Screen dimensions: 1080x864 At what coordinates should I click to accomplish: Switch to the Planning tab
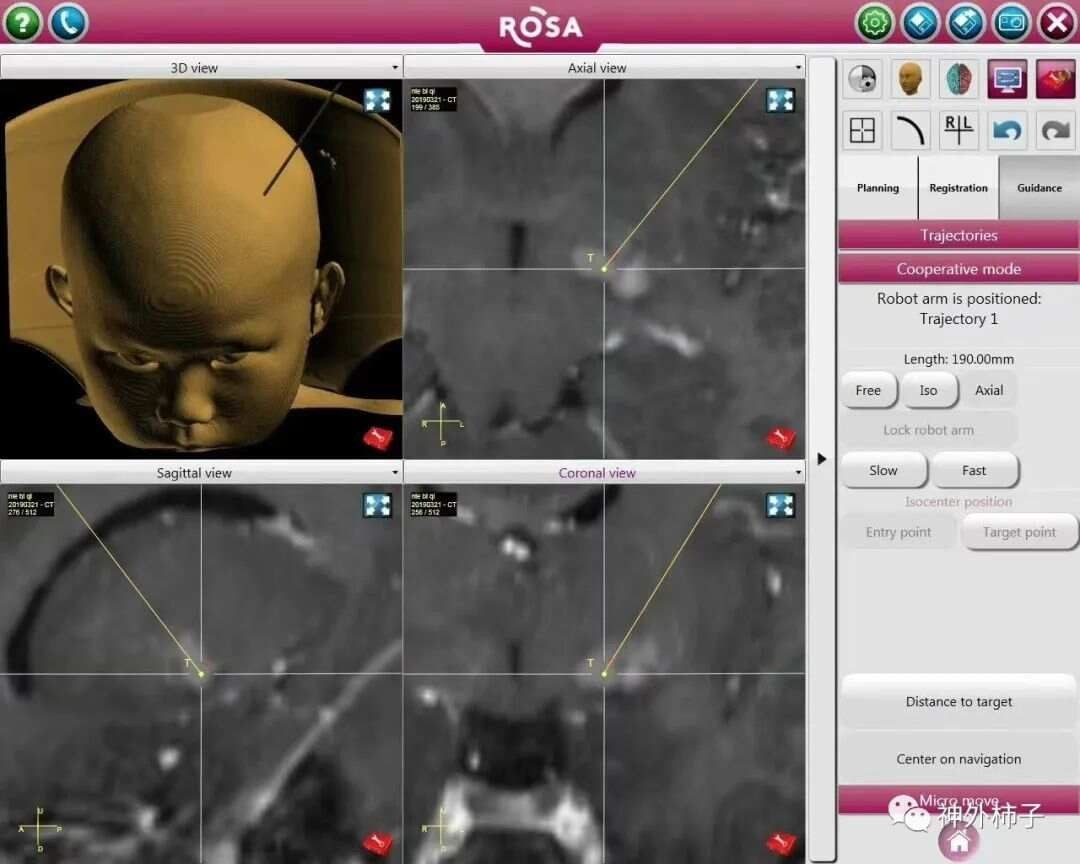(877, 188)
